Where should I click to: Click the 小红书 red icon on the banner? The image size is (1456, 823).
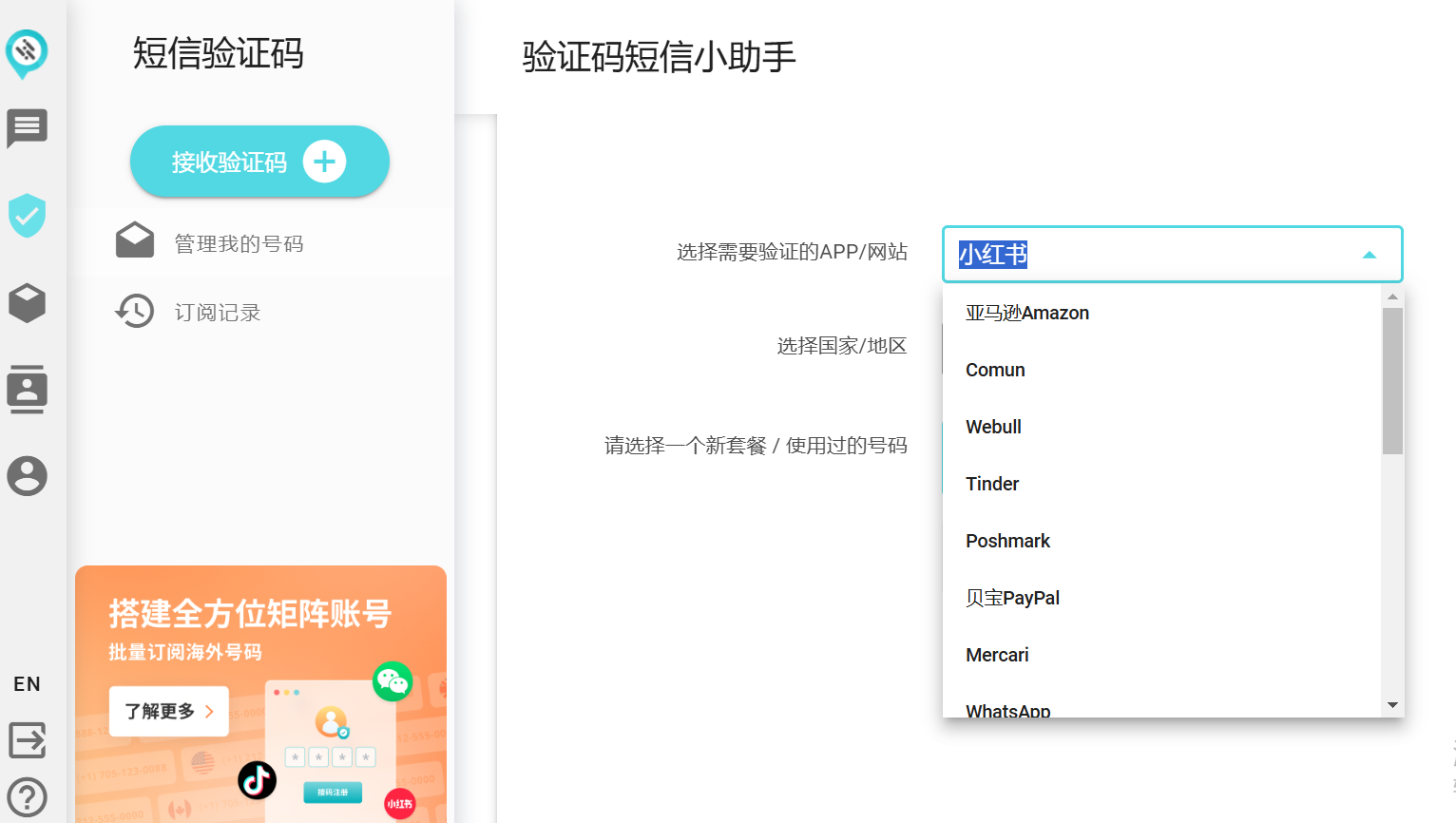(400, 804)
